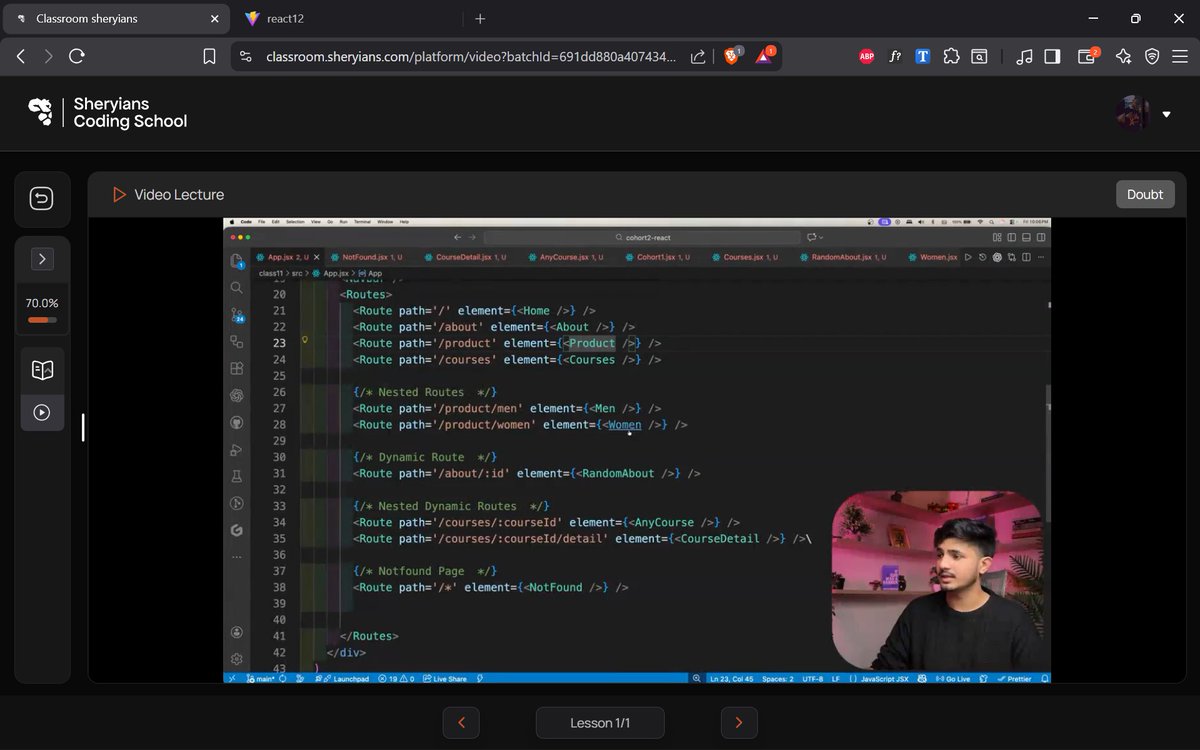
Task: Click the Sheryians Coding School logo
Action: click(x=107, y=113)
